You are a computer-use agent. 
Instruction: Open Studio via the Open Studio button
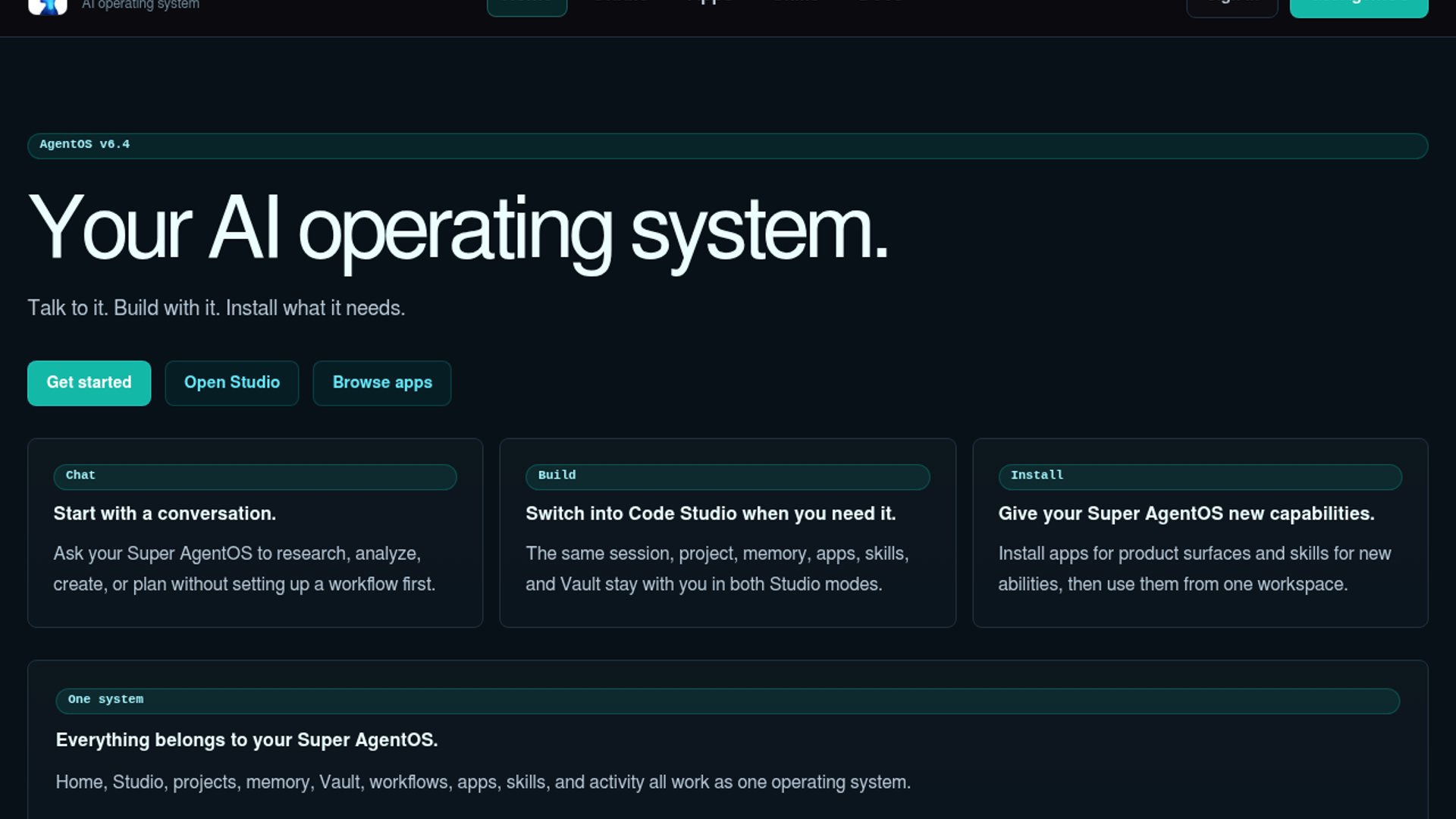232,383
